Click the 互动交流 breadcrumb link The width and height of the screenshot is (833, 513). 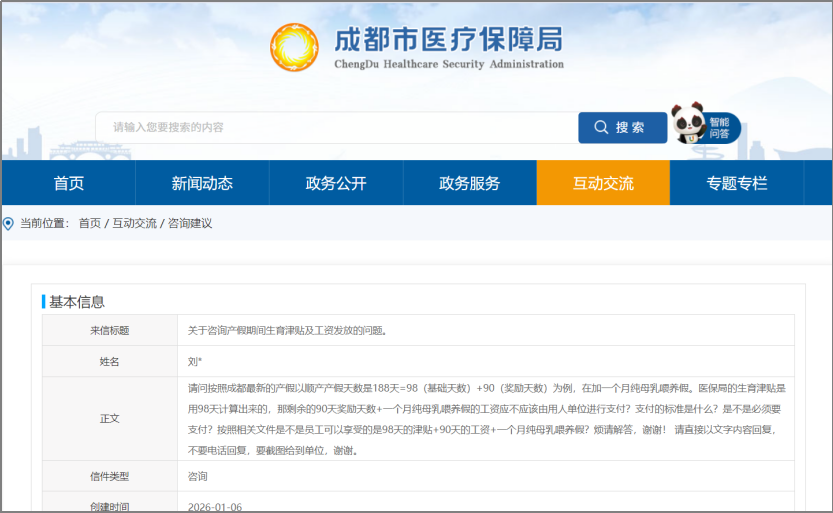tap(134, 223)
